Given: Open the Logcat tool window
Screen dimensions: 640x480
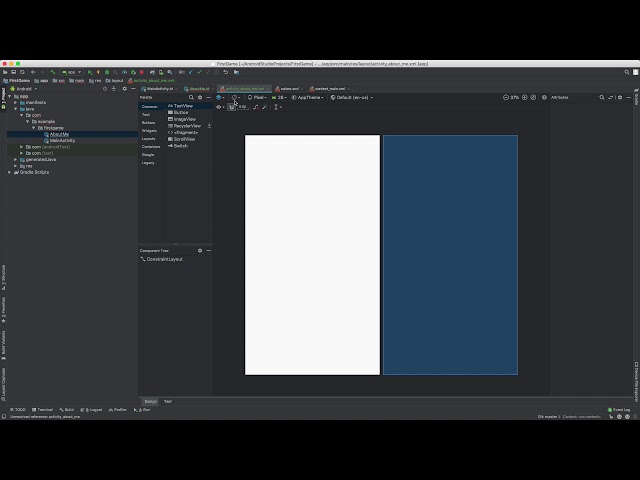Looking at the screenshot, I should [91, 410].
